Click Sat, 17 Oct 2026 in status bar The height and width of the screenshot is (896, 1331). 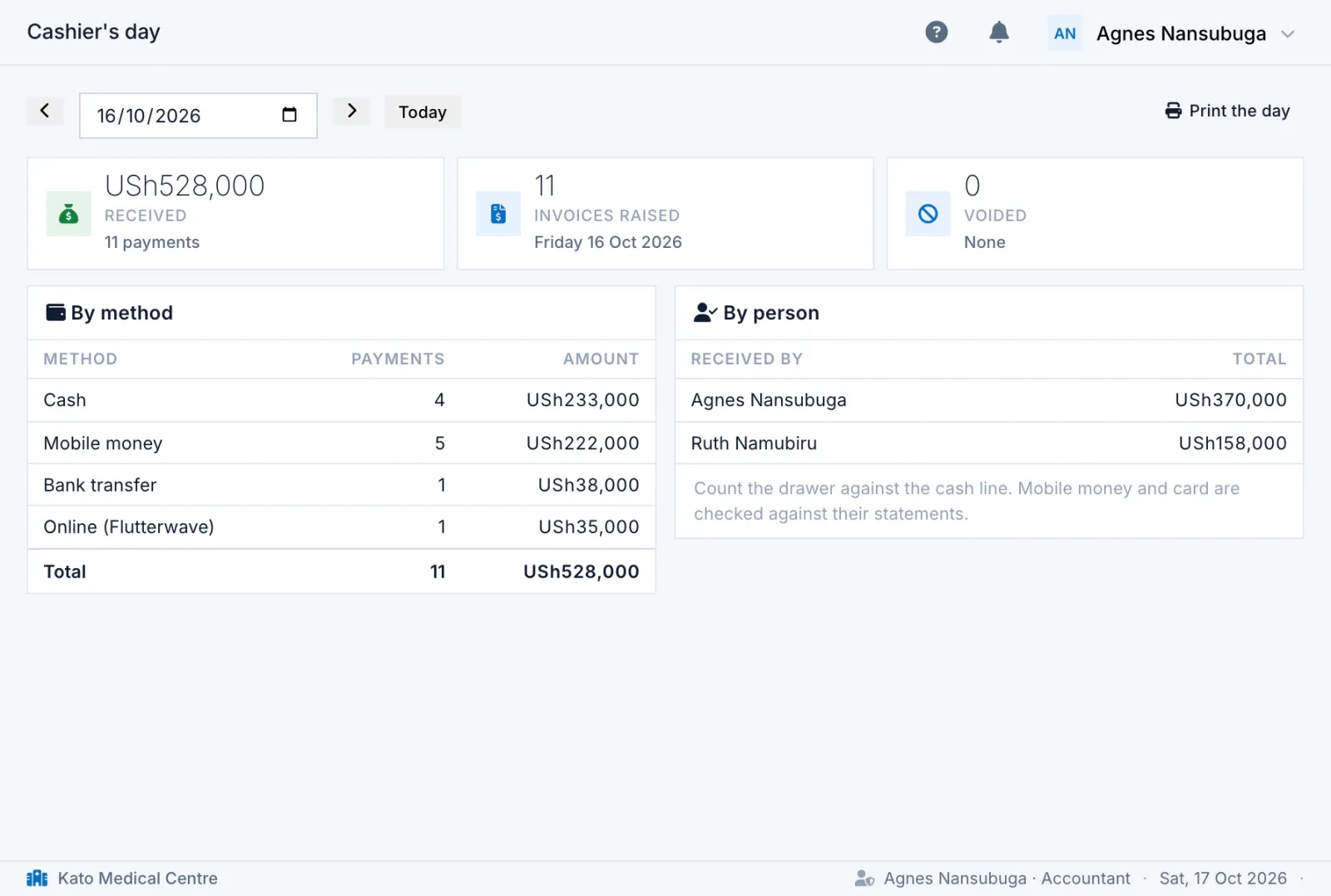(1223, 879)
